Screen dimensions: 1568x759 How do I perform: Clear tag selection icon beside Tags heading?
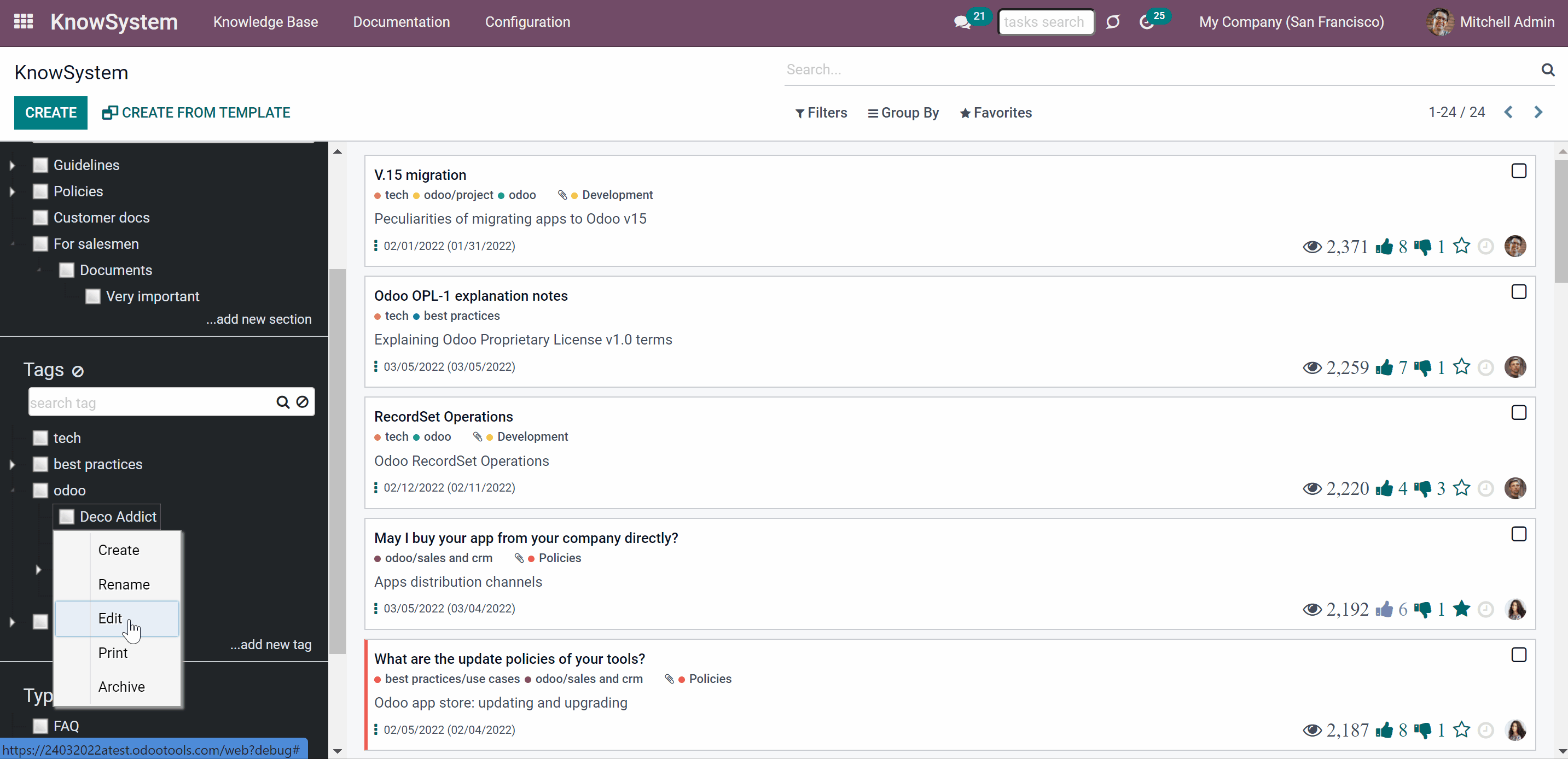[77, 371]
